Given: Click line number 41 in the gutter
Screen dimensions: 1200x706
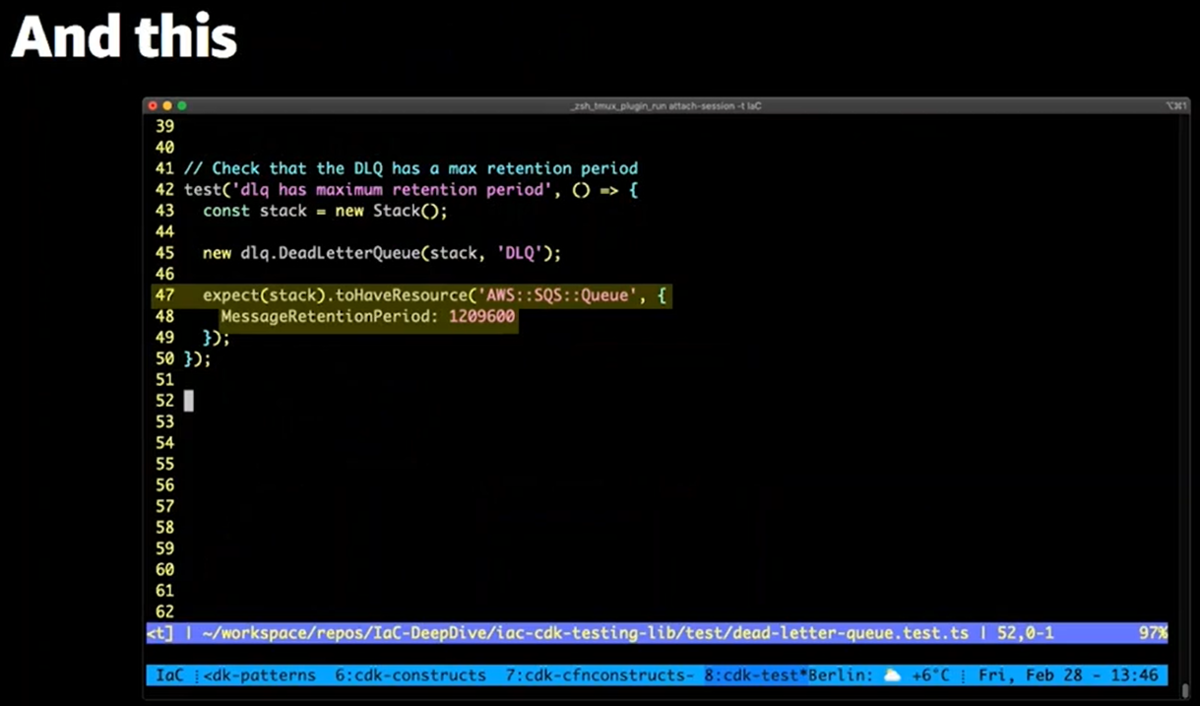Looking at the screenshot, I should pyautogui.click(x=165, y=169).
